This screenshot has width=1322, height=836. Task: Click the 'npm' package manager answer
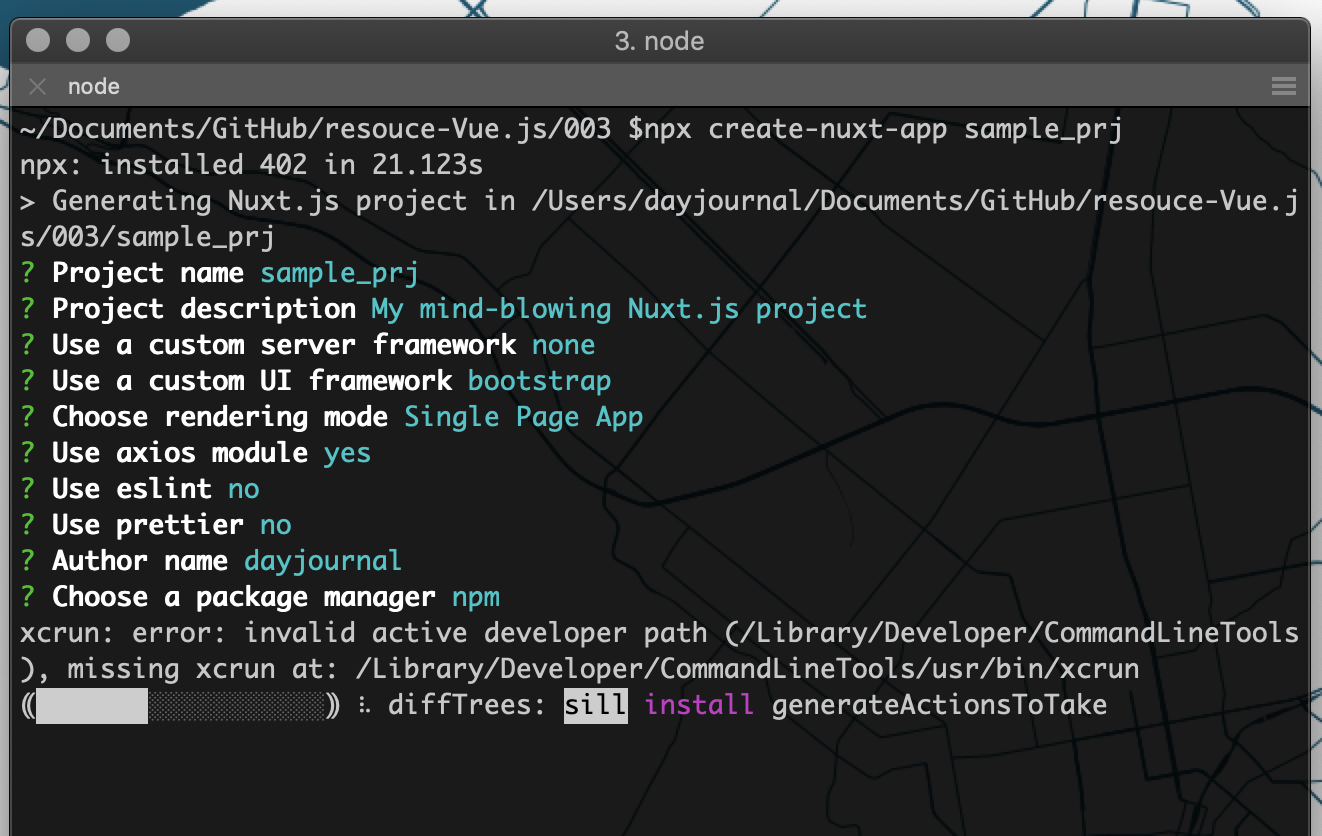476,598
